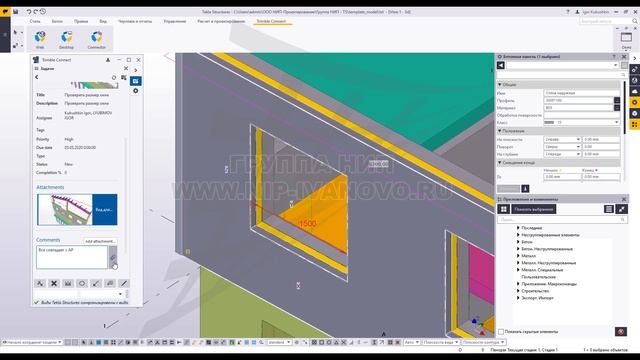
Task: Click the Redo arrow icon
Action: pyautogui.click(x=36, y=12)
